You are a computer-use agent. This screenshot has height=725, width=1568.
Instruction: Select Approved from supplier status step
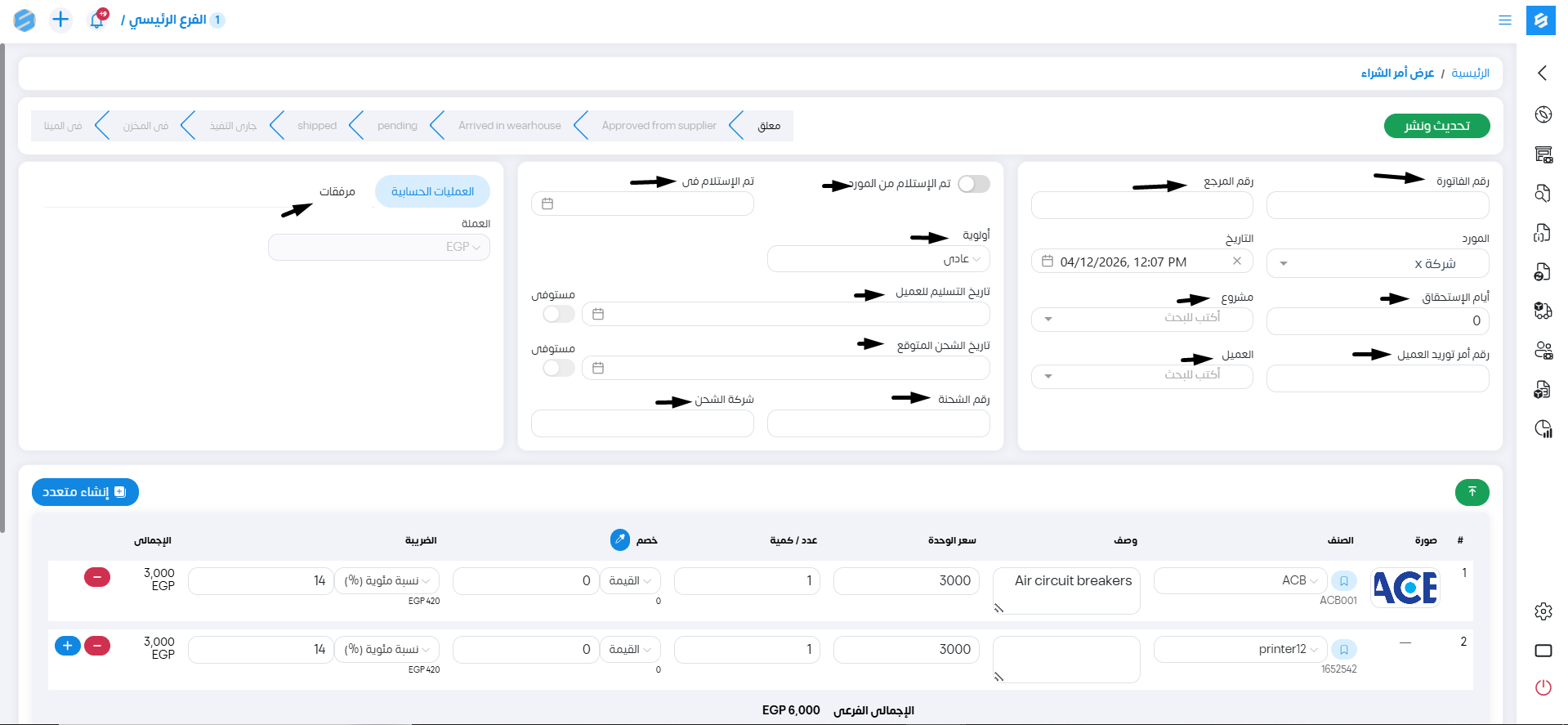(x=659, y=126)
